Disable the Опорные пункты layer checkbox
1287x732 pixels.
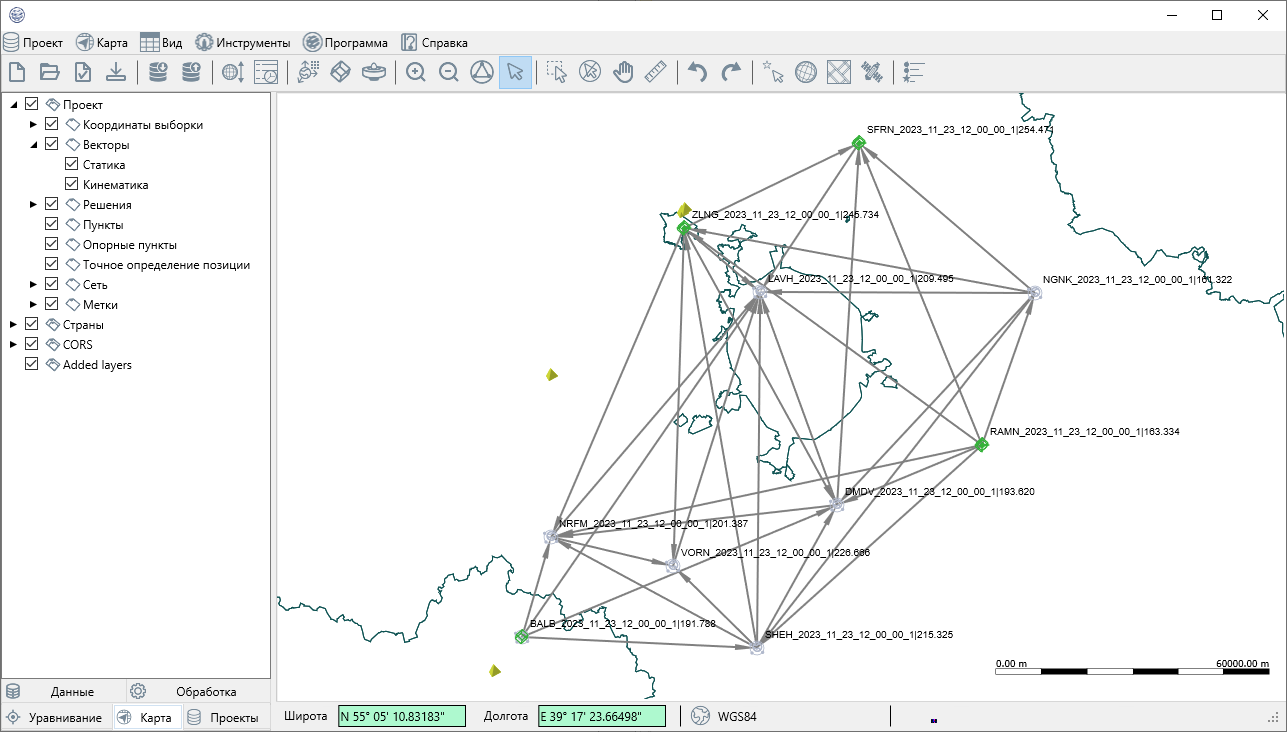coord(52,245)
